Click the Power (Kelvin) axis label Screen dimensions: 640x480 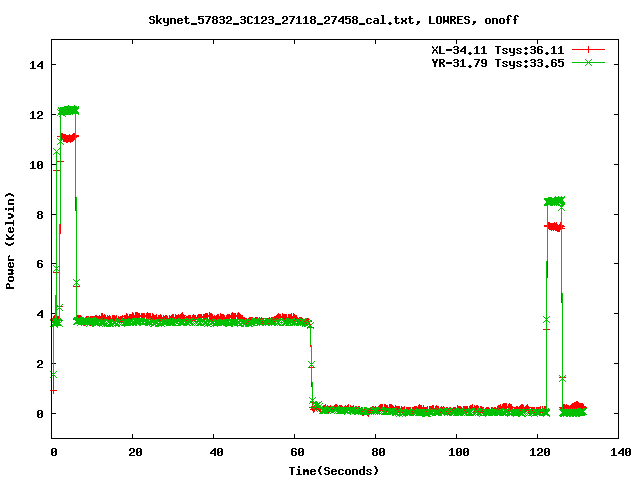(x=10, y=241)
